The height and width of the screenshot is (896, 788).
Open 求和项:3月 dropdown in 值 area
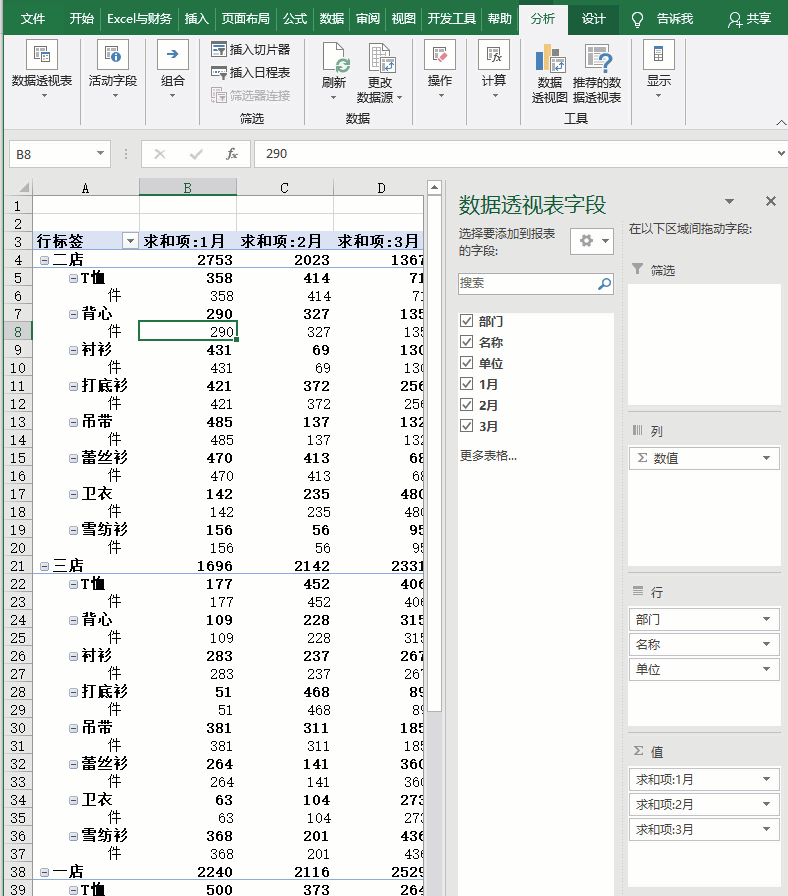[766, 829]
